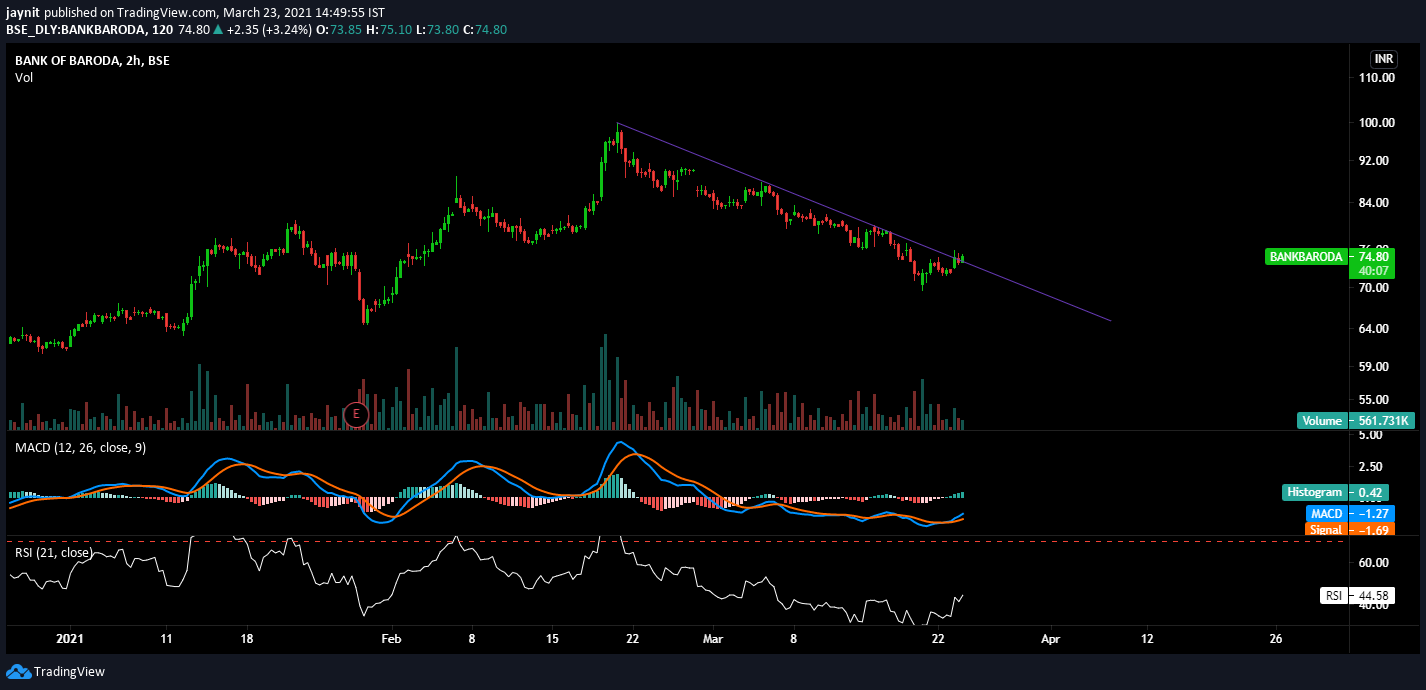Click the O:73.85 open value
Viewport: 1426px width, 690px height.
338,30
